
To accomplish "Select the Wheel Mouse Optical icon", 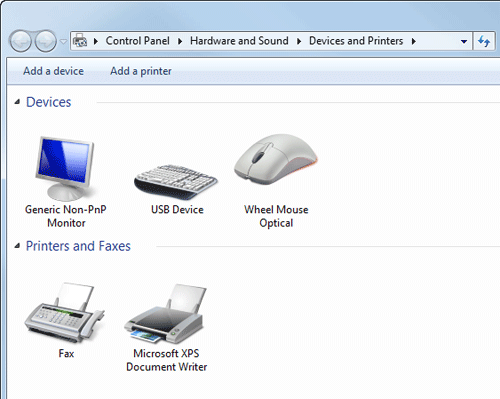I will tap(276, 159).
